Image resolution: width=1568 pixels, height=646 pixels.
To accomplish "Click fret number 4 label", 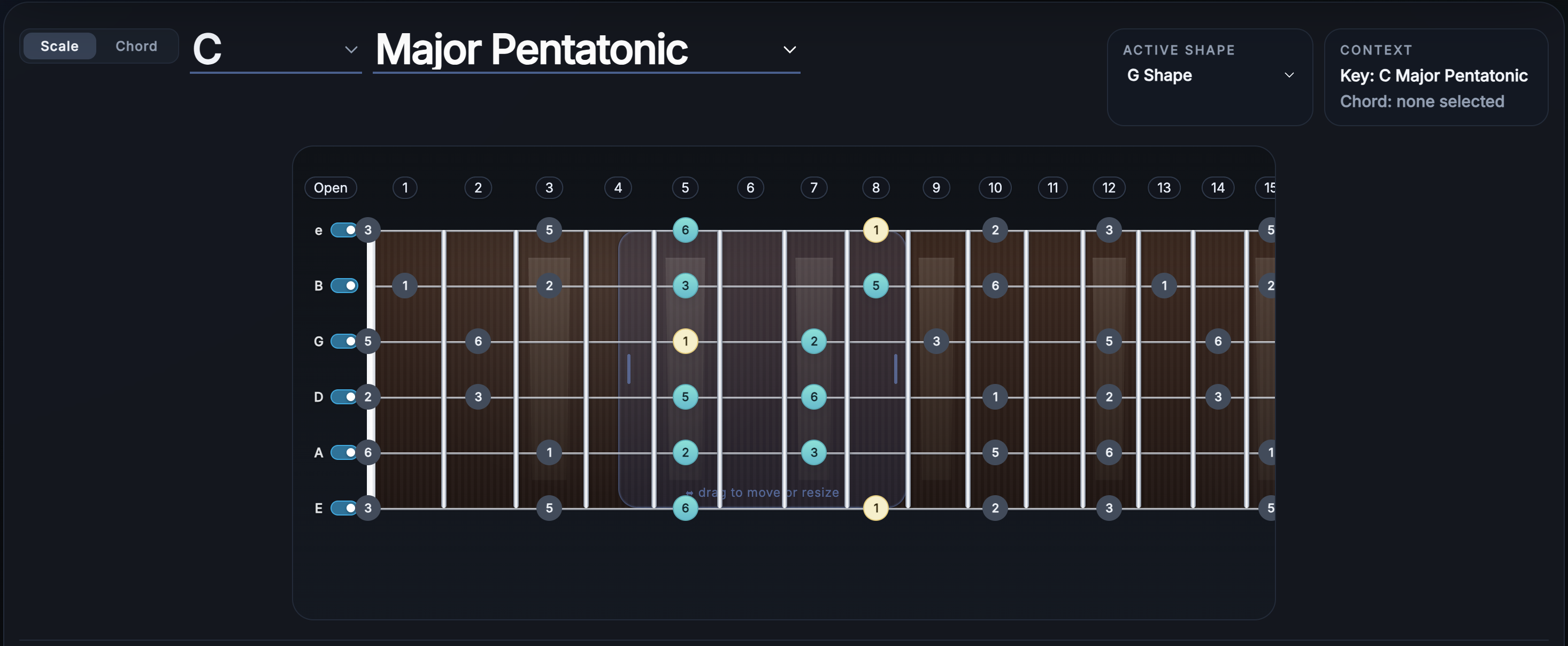I will tap(618, 188).
